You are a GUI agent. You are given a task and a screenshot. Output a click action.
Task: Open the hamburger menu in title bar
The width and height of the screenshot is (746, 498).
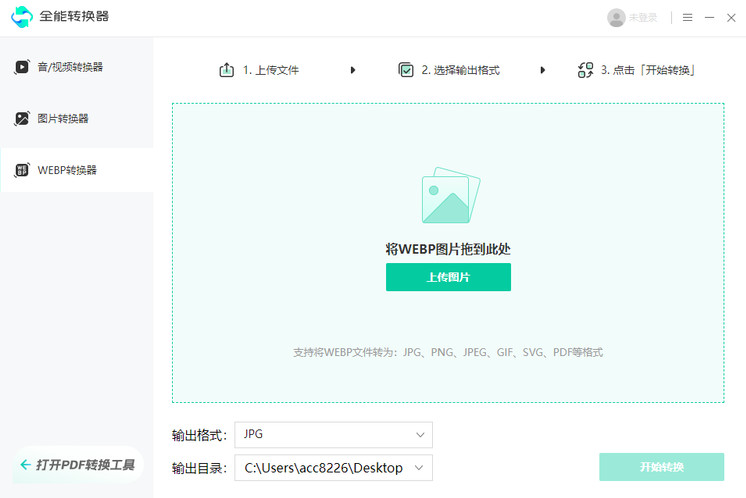688,17
